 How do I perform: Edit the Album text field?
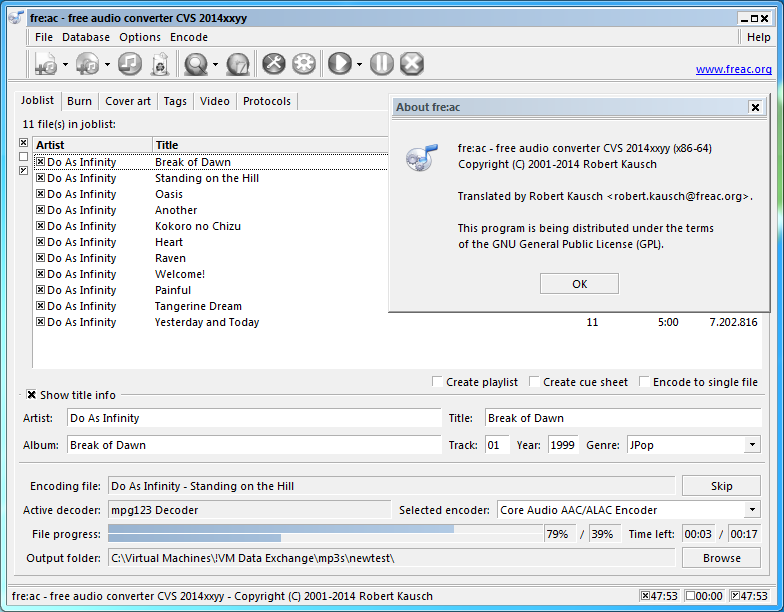point(254,444)
